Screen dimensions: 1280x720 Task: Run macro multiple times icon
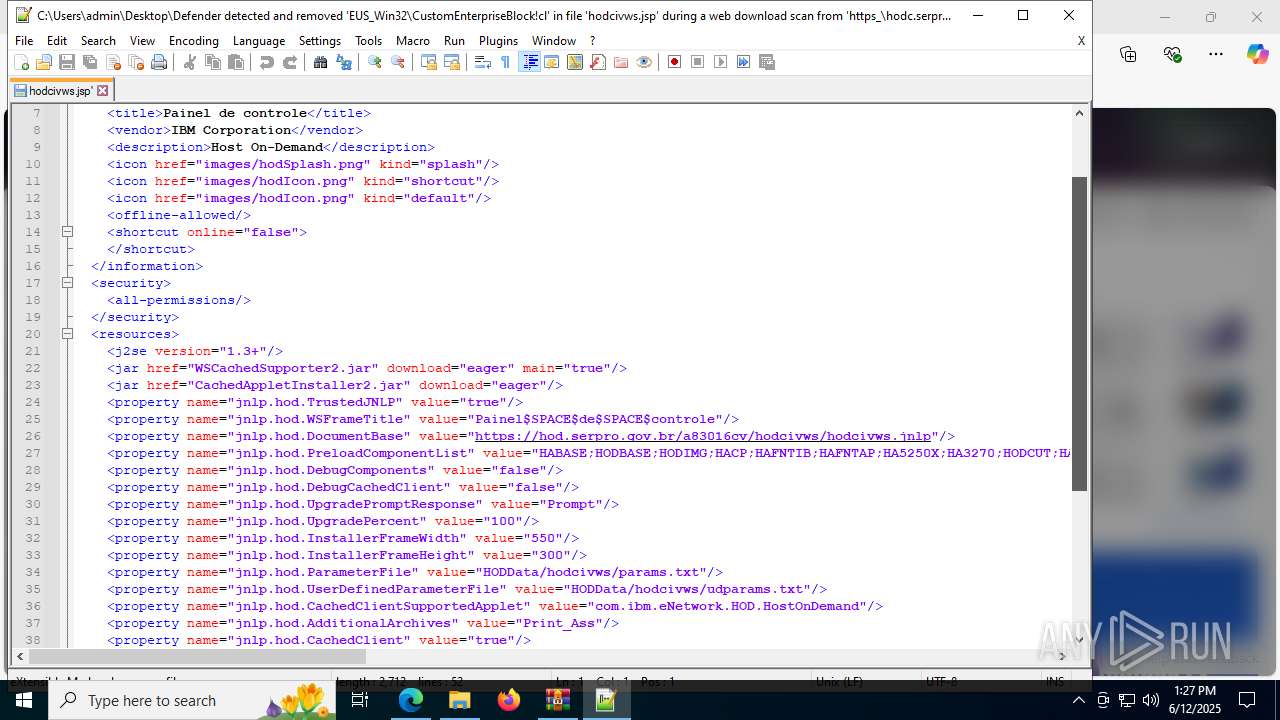click(743, 62)
